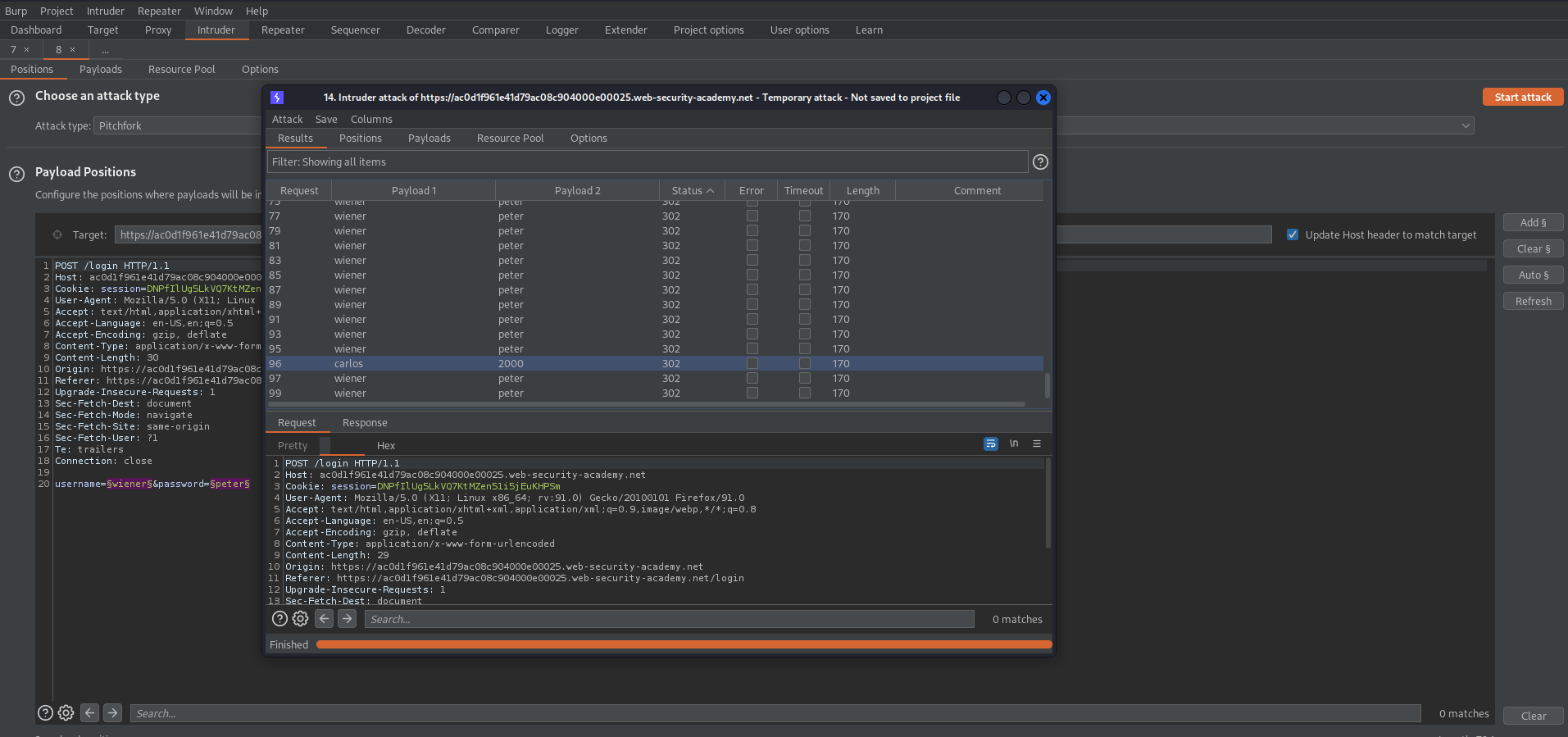Add new Intruder tab with ellipsis

pyautogui.click(x=105, y=50)
